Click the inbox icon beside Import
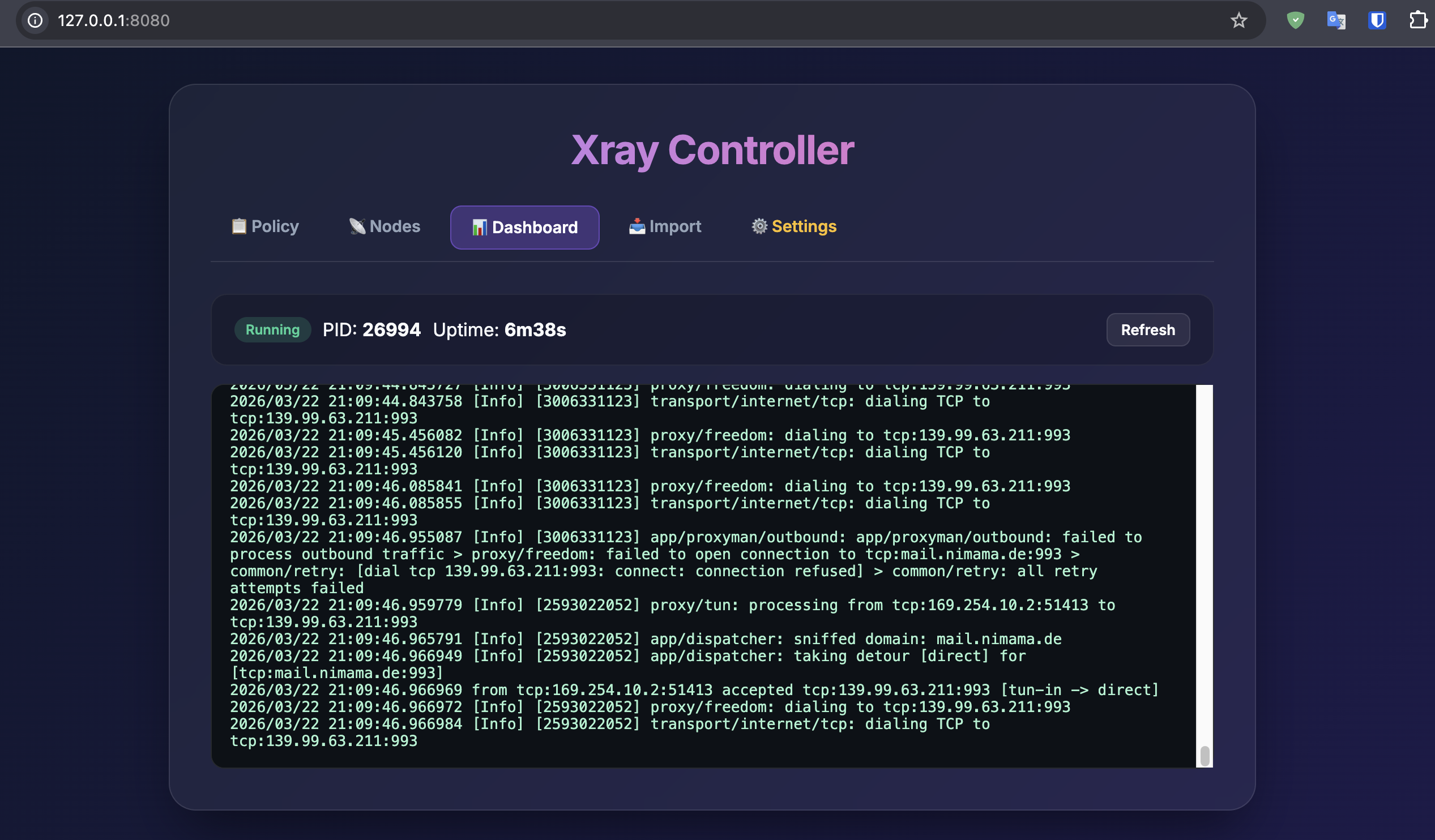 point(637,226)
